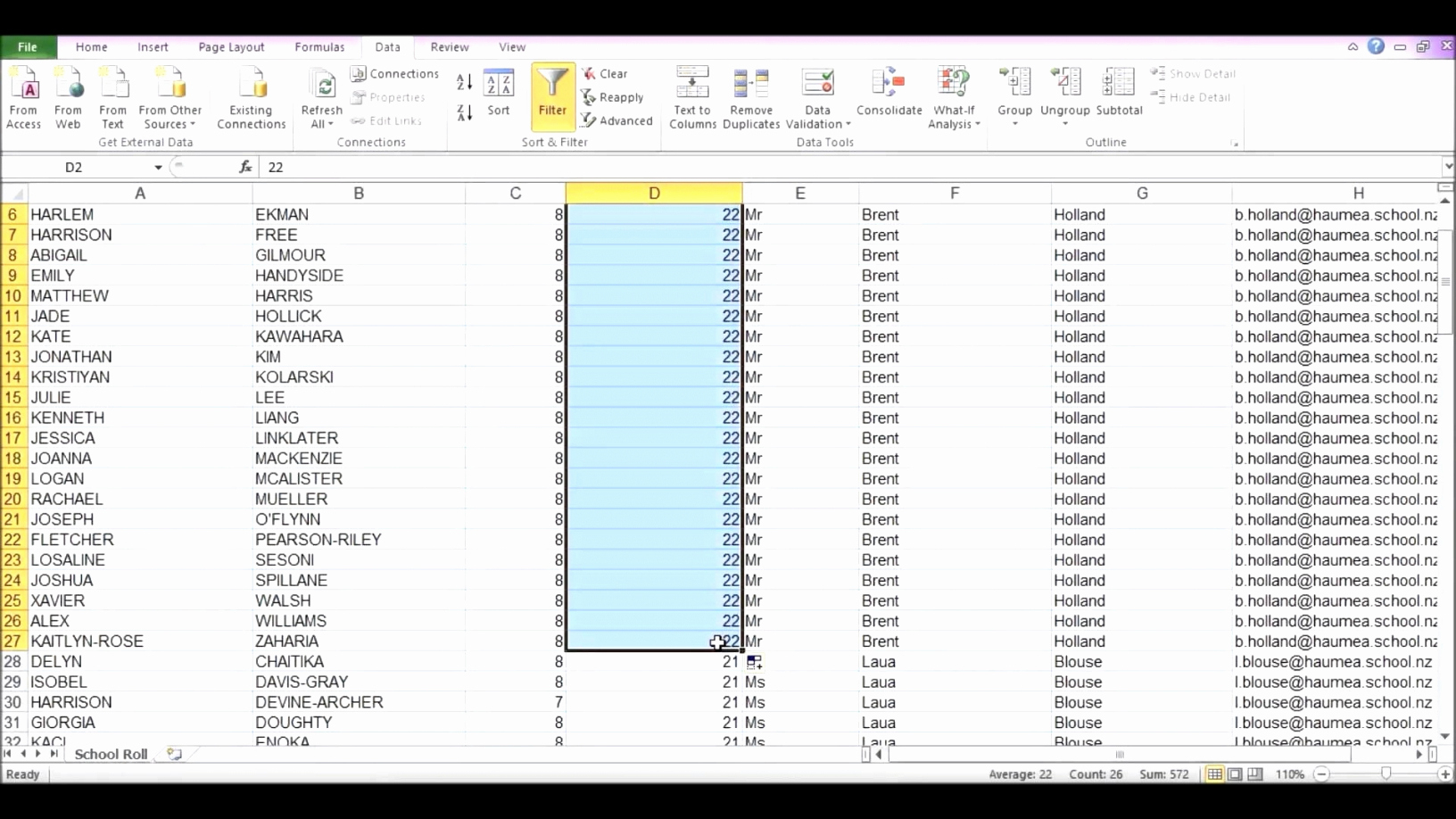1456x819 pixels.
Task: Click the Auto Fill Options icon
Action: (755, 662)
